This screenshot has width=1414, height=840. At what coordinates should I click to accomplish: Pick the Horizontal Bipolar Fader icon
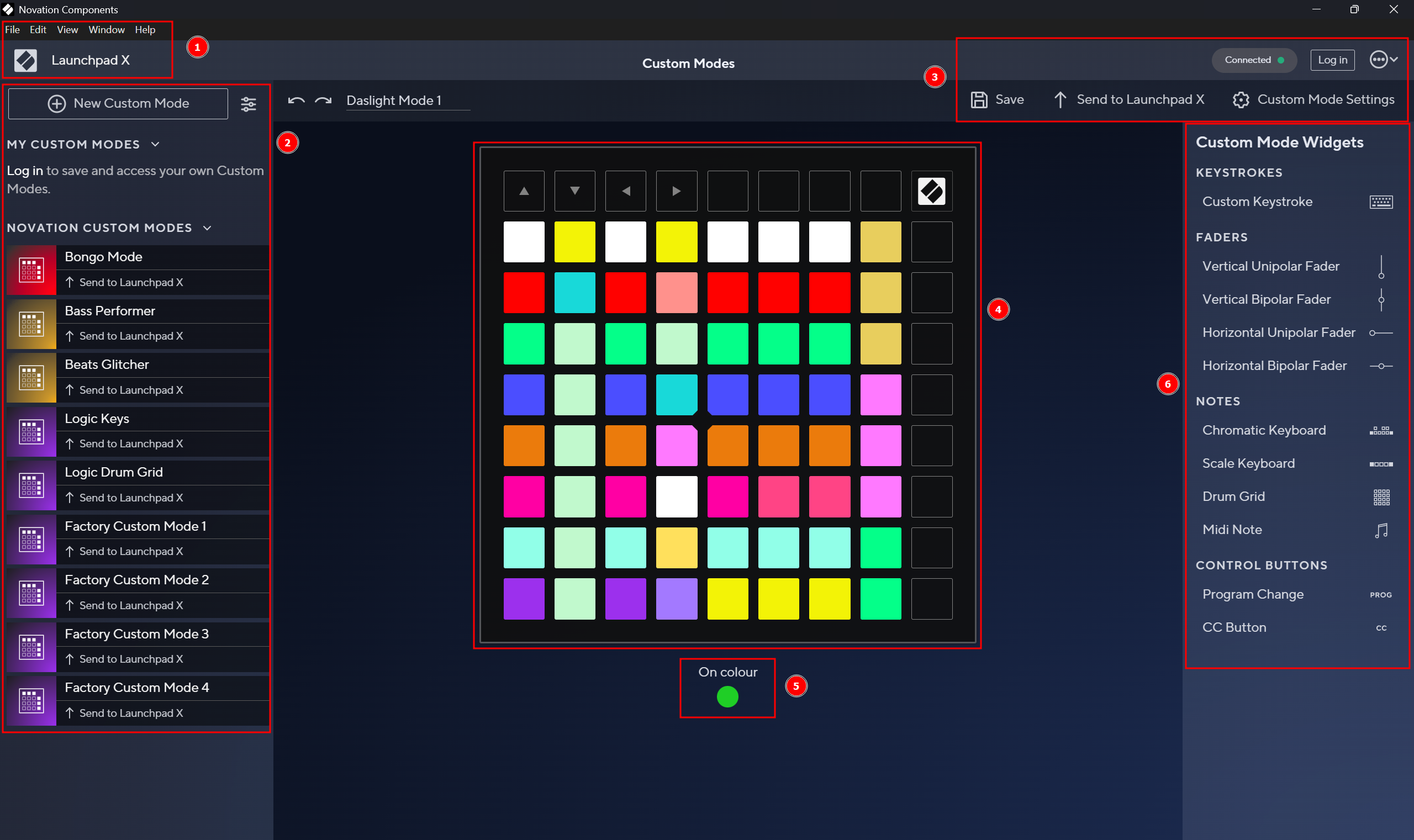click(1381, 366)
